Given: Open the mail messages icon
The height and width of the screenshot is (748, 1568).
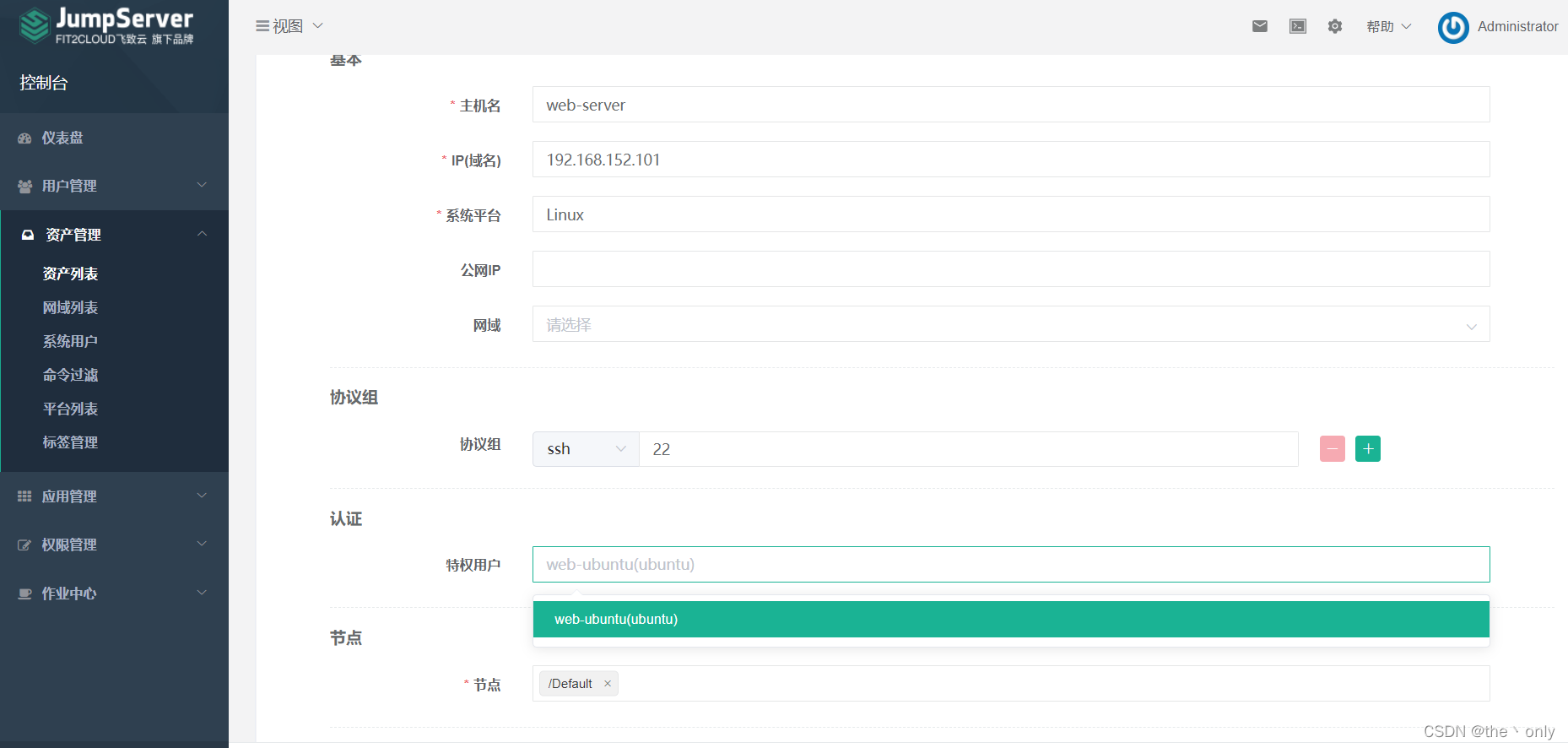Looking at the screenshot, I should click(1260, 26).
